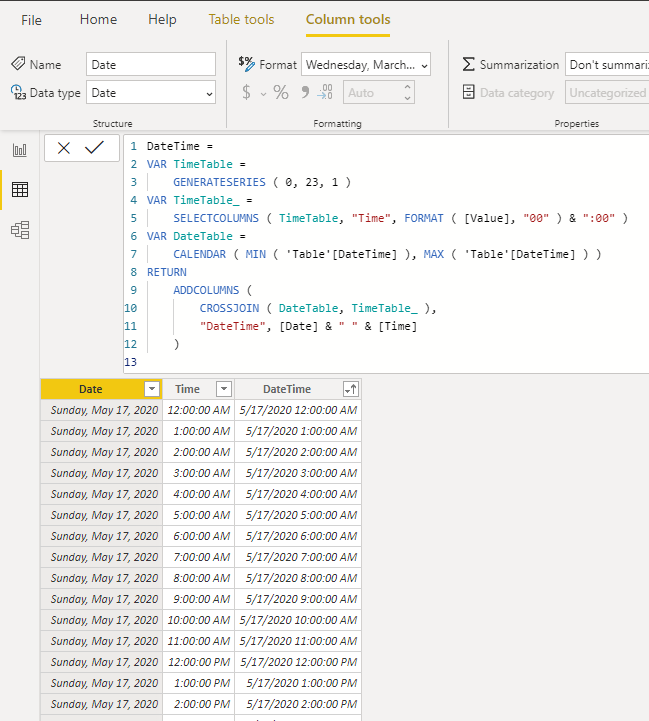Click the Name tag icon
This screenshot has width=649, height=721.
[18, 63]
